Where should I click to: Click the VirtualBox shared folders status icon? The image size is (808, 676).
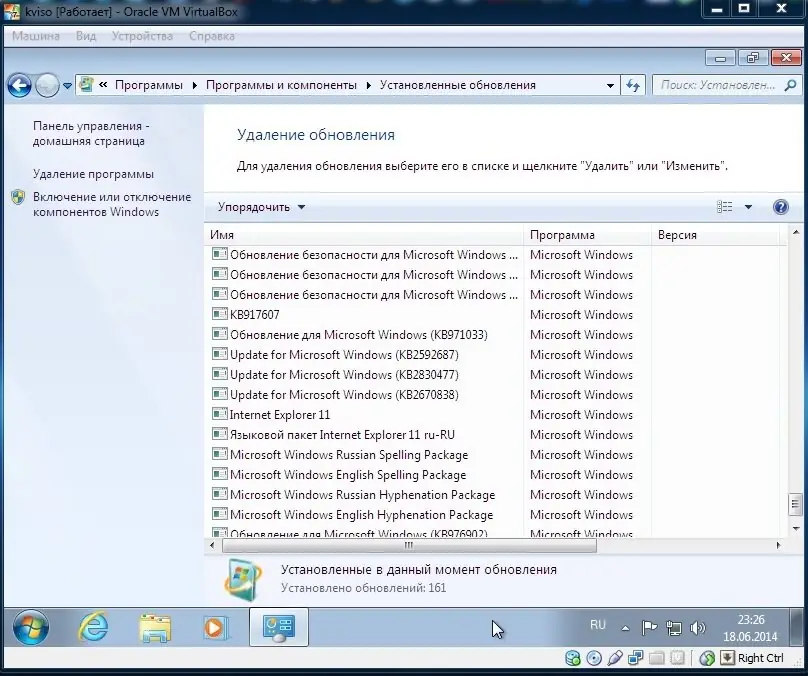(656, 658)
